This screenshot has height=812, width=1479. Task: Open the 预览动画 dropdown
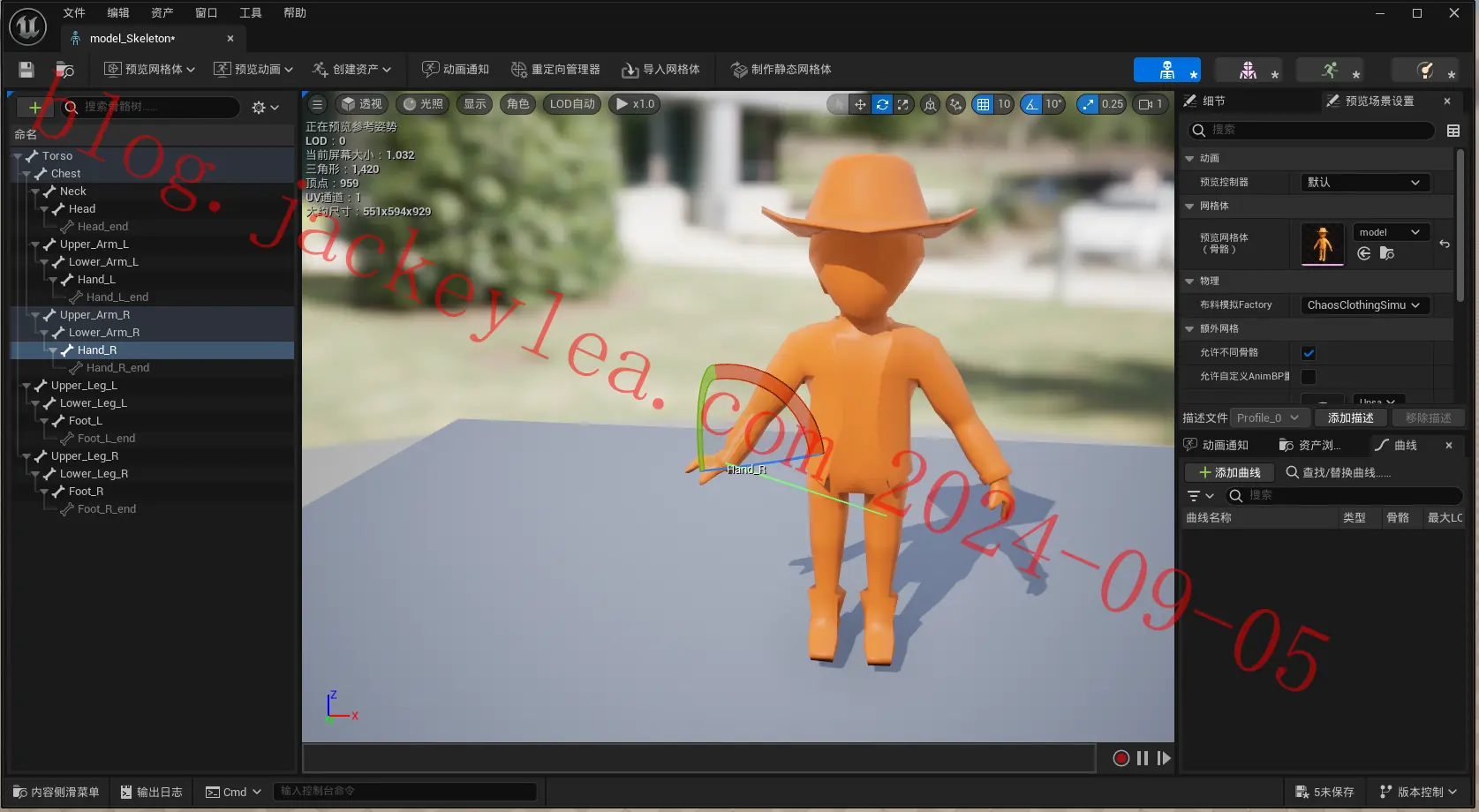[253, 70]
